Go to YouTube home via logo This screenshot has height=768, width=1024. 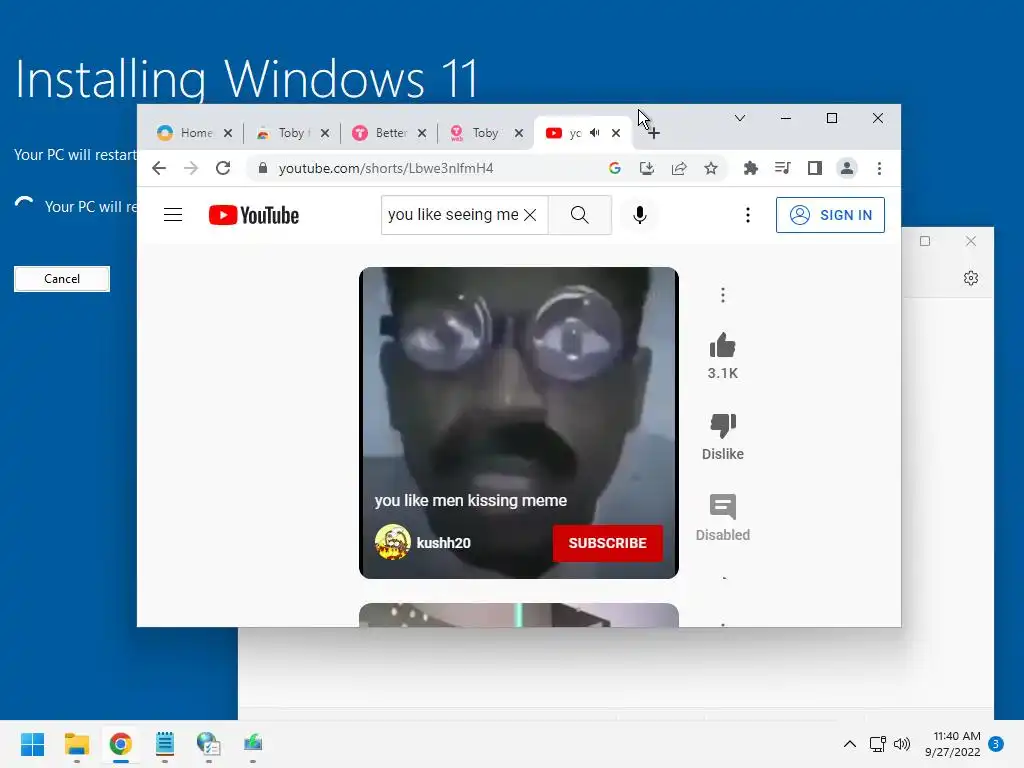[x=254, y=215]
